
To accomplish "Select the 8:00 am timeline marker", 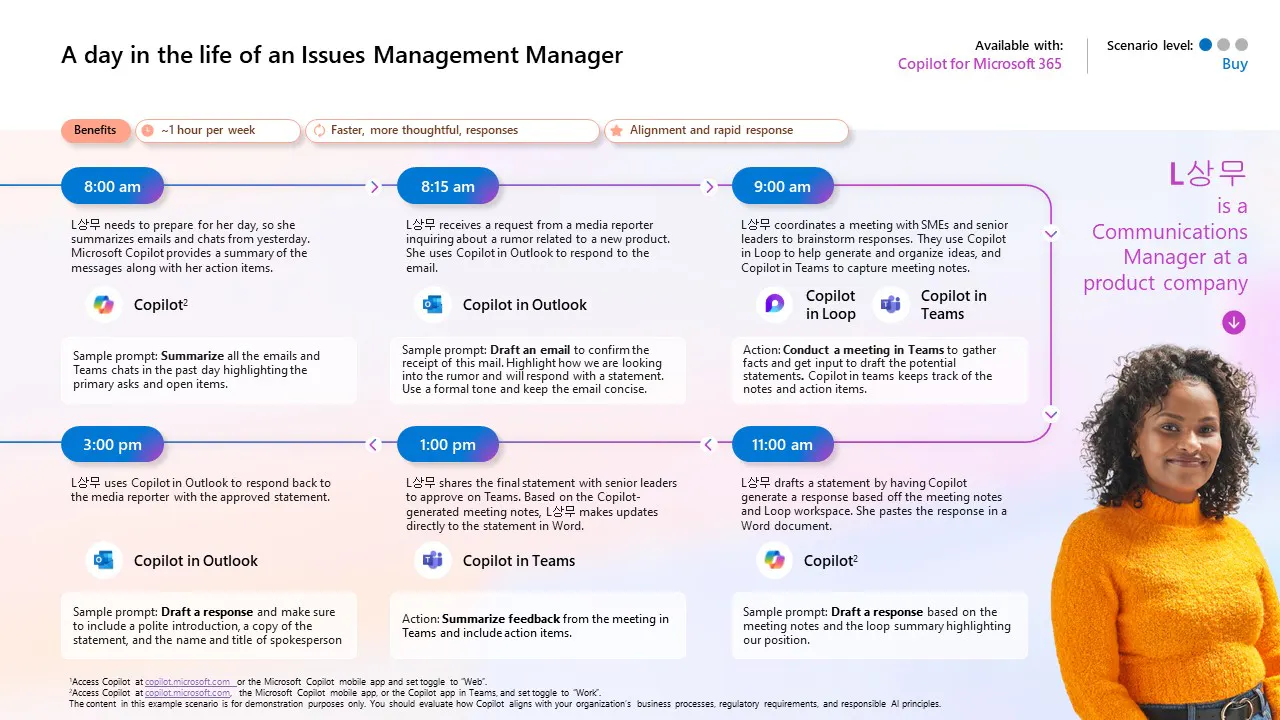I will click(112, 186).
